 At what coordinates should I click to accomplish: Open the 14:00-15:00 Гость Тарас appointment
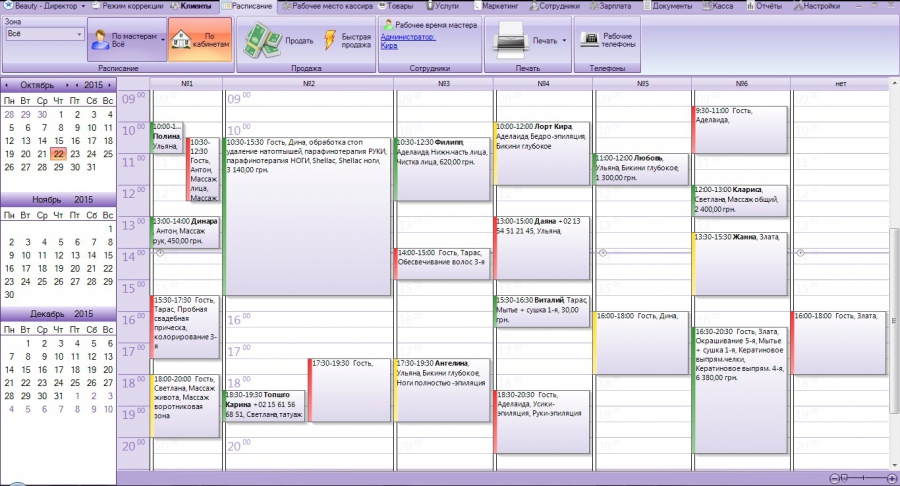coord(442,263)
